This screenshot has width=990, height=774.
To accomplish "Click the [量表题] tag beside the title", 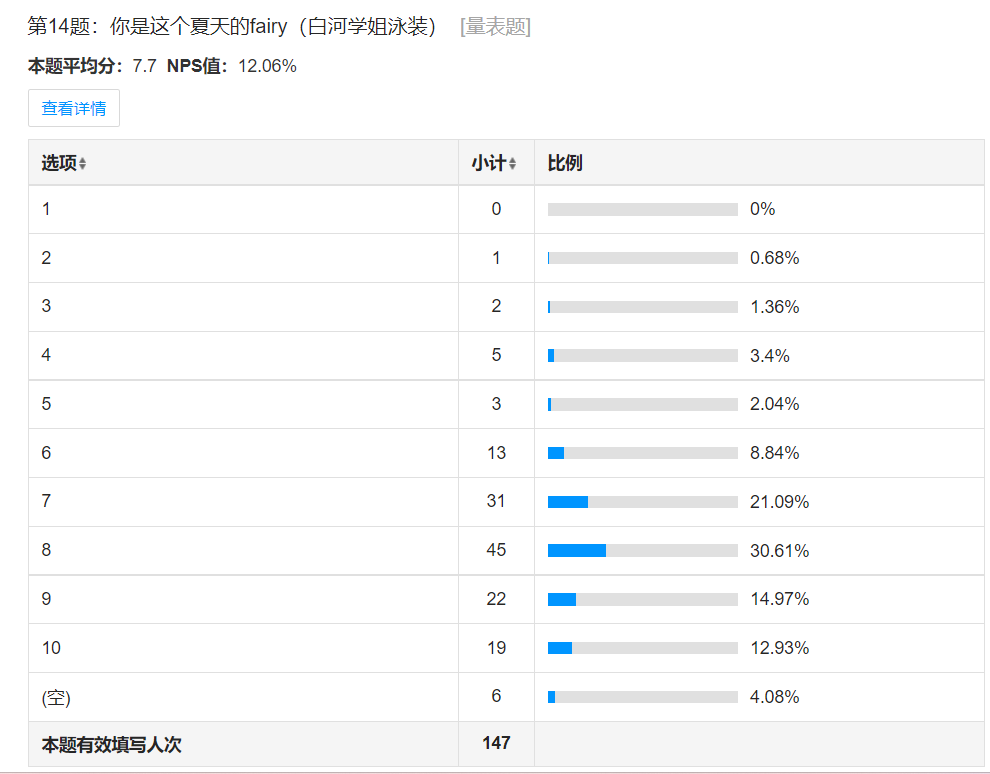I will point(495,27).
